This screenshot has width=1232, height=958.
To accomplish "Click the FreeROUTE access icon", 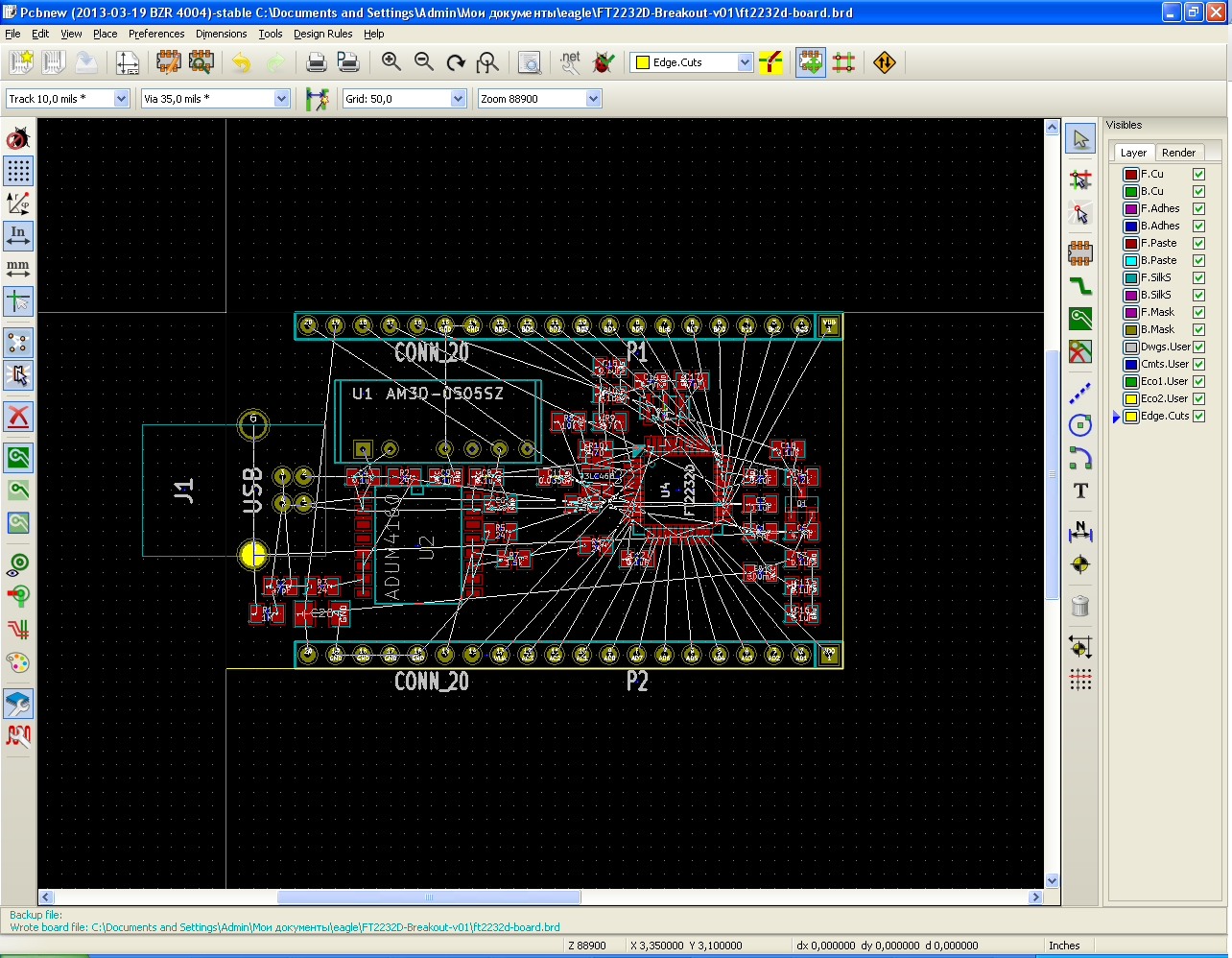I will pyautogui.click(x=885, y=62).
